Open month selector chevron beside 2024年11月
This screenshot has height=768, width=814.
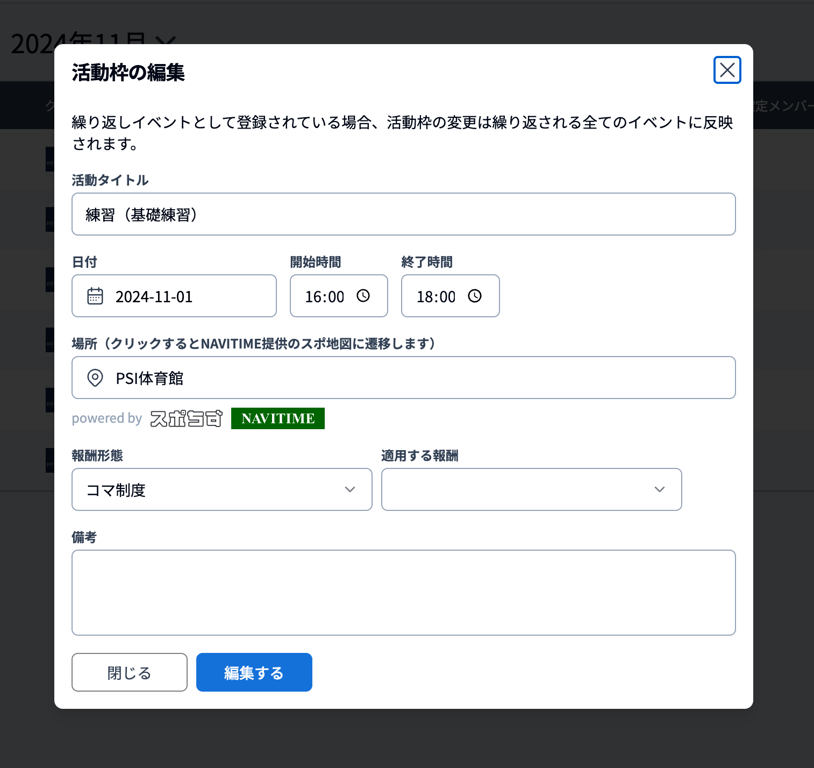(166, 41)
